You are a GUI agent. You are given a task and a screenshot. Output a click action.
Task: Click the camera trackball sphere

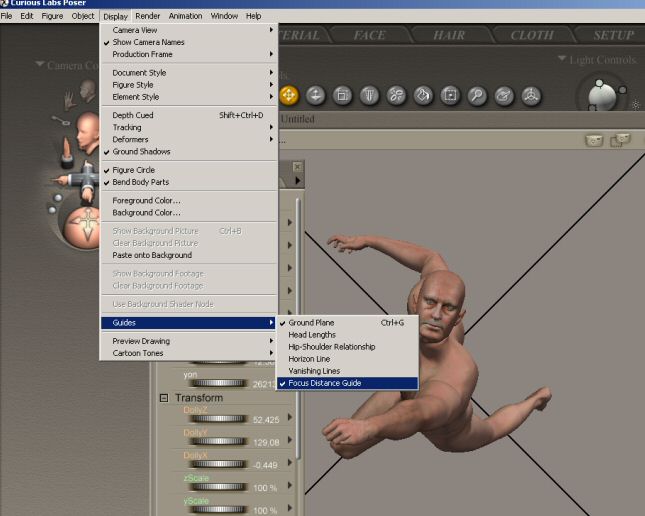pyautogui.click(x=82, y=228)
